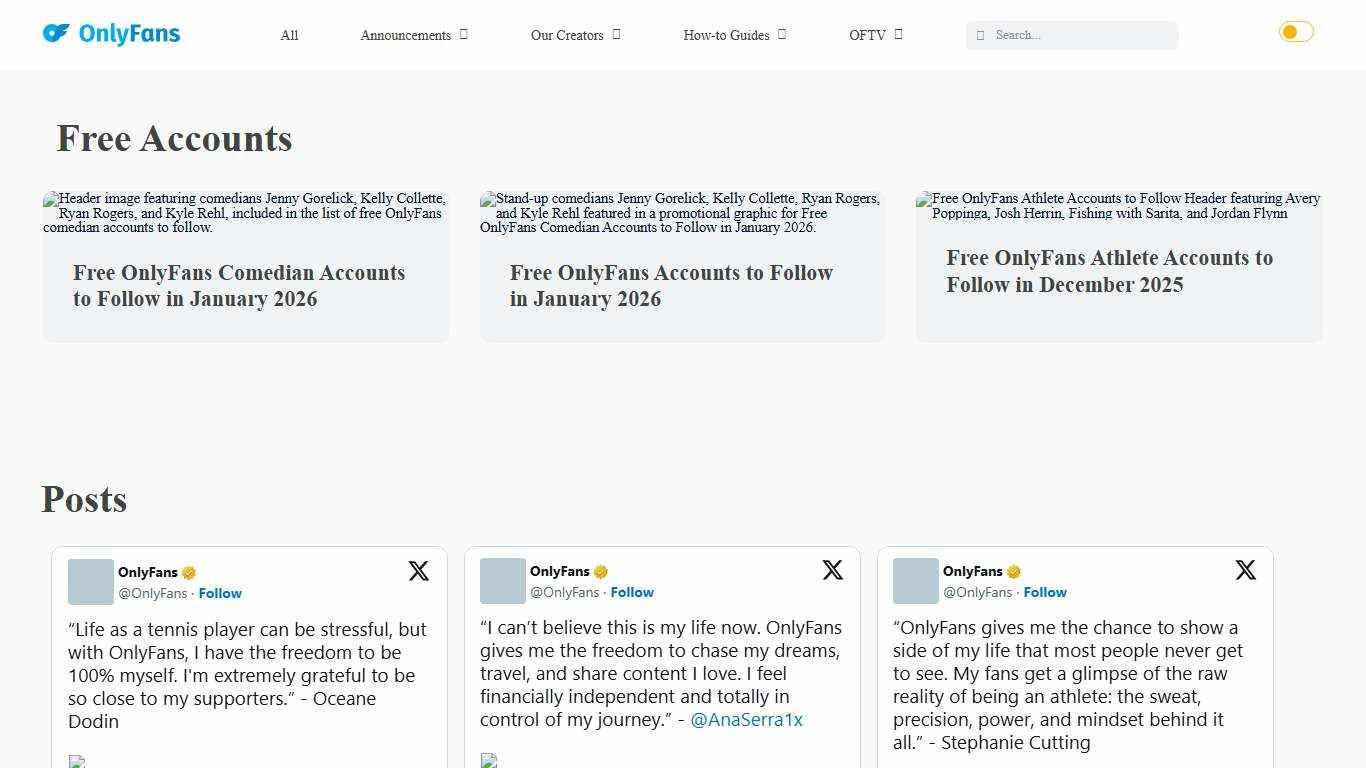This screenshot has height=768, width=1366.
Task: Open the avatar on the Stephanie Cutting post
Action: tap(915, 581)
